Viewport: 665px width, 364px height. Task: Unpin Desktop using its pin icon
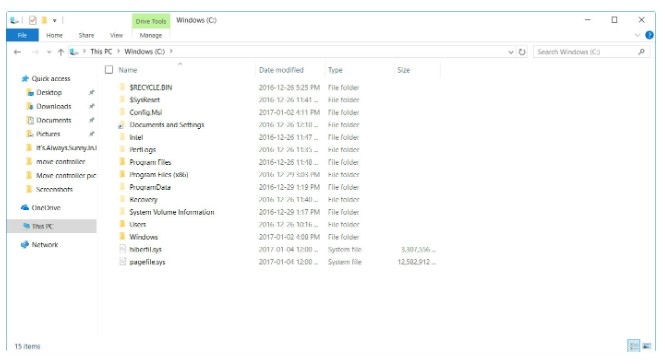coord(91,92)
